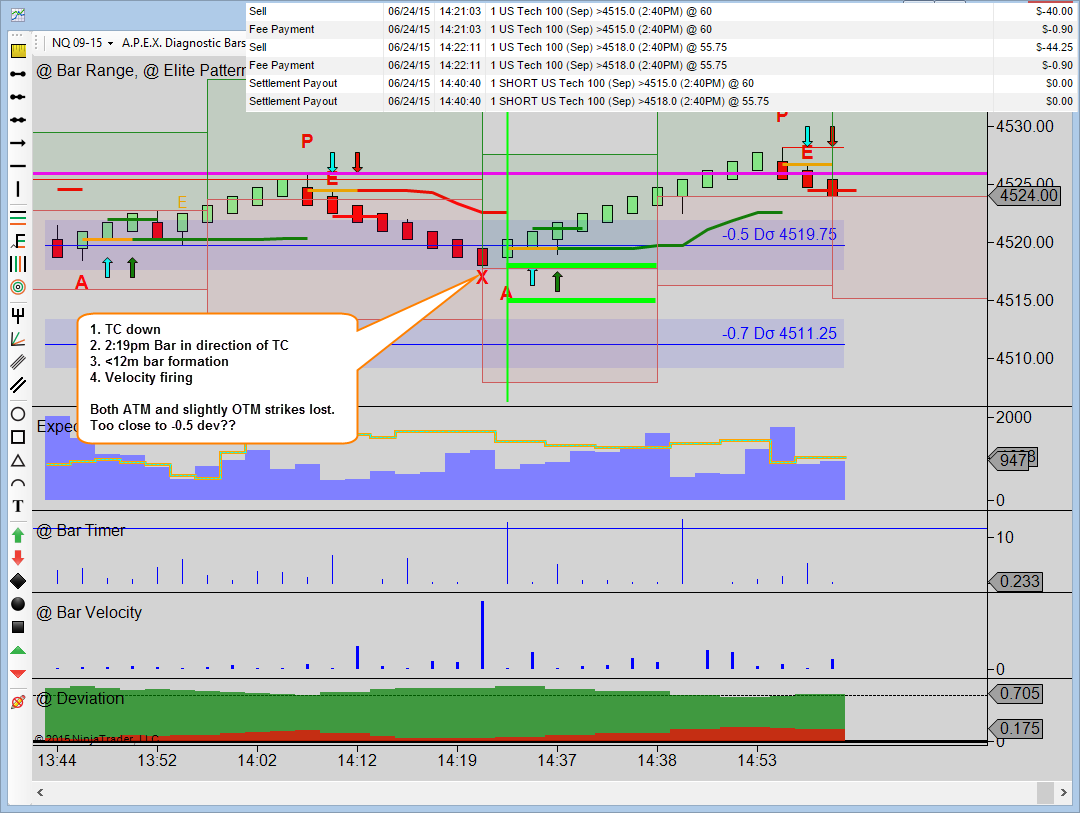Viewport: 1080px width, 813px height.
Task: Select the Ellipse drawing tool
Action: (x=18, y=414)
